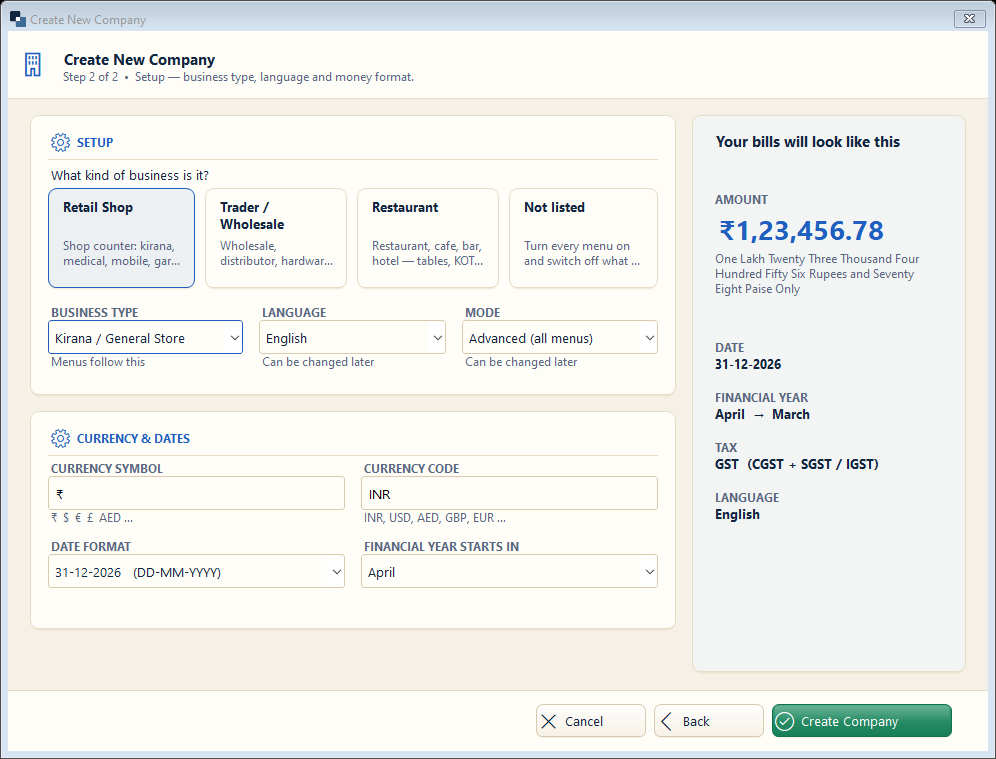
Task: Click the Create Company button label
Action: [849, 722]
